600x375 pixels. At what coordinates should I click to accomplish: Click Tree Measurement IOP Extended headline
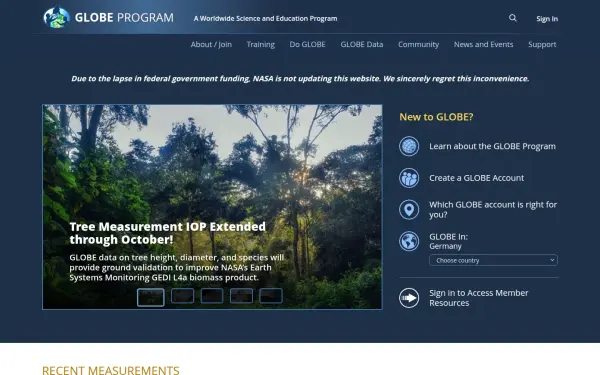167,233
